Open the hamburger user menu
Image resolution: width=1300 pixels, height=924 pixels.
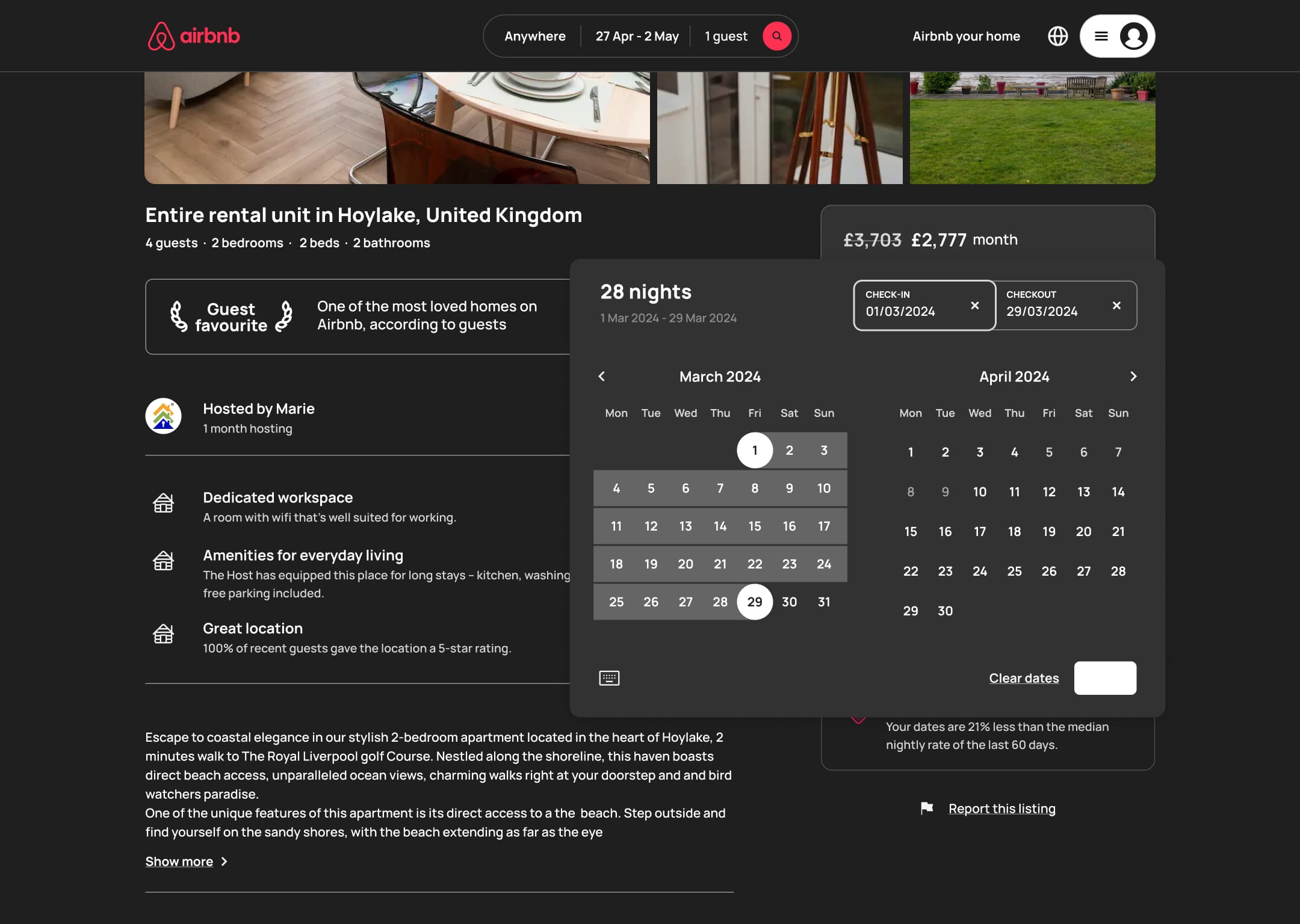tap(1101, 36)
